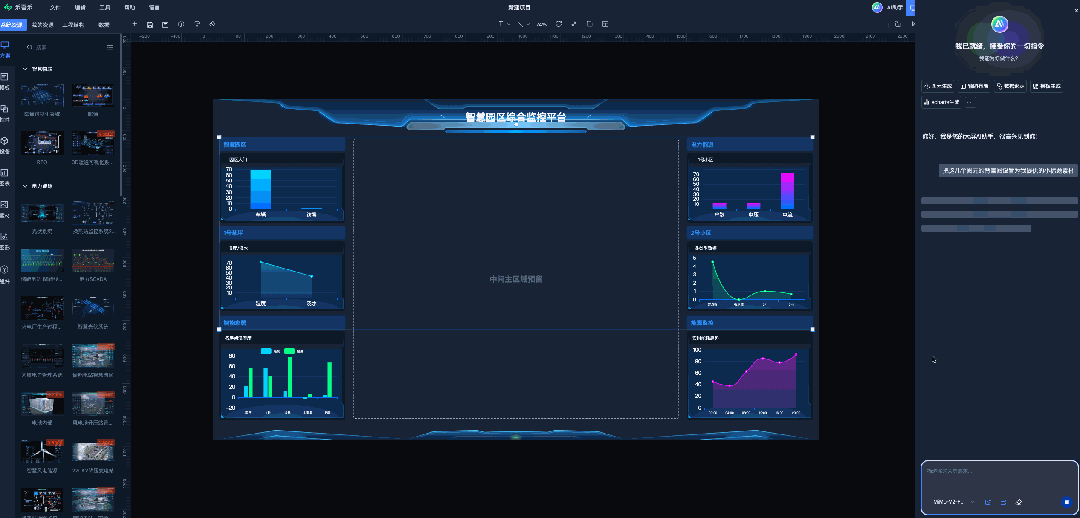Click the plus add icon in toolbar
Viewport: 1080px width, 518px height.
tap(135, 24)
